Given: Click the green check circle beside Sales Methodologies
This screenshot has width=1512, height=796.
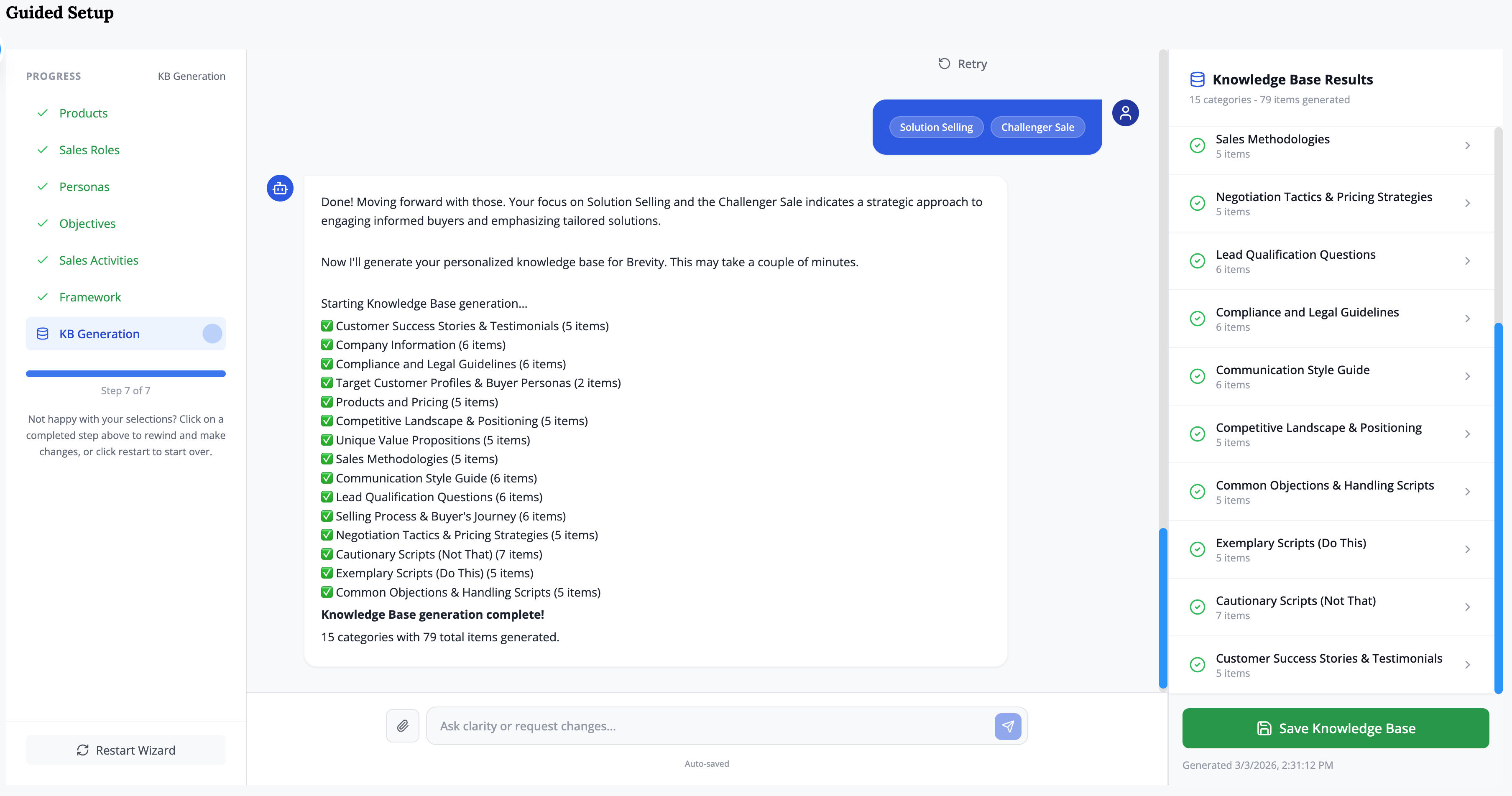Looking at the screenshot, I should pos(1198,145).
